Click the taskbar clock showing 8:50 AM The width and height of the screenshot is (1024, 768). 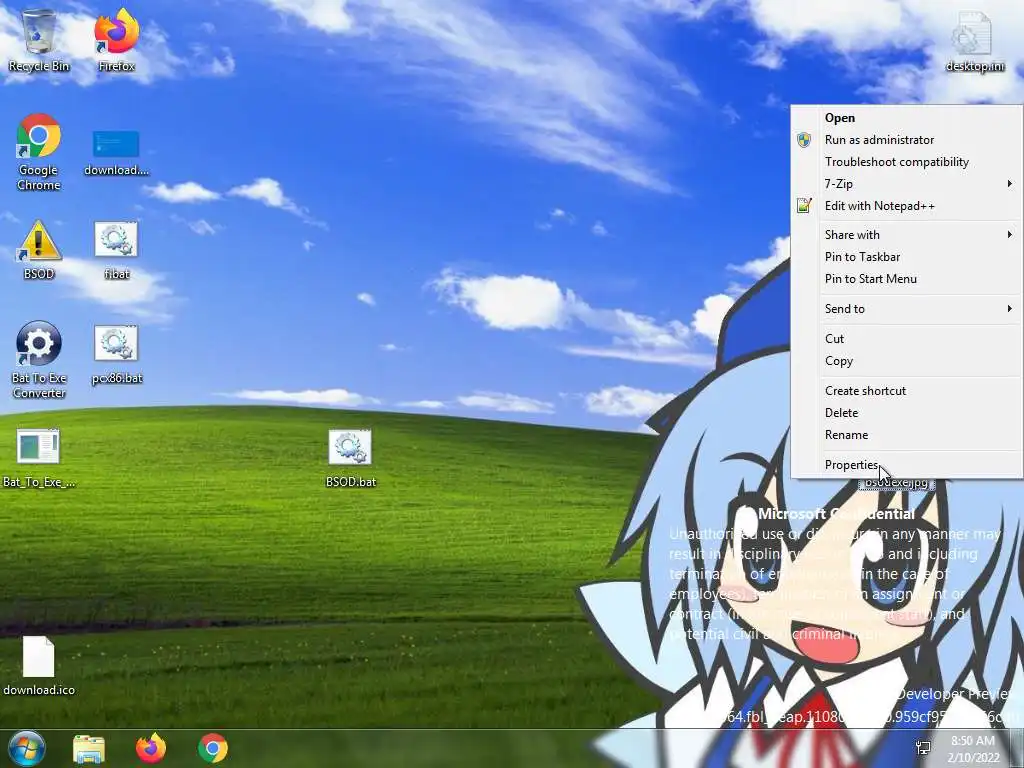pyautogui.click(x=973, y=749)
